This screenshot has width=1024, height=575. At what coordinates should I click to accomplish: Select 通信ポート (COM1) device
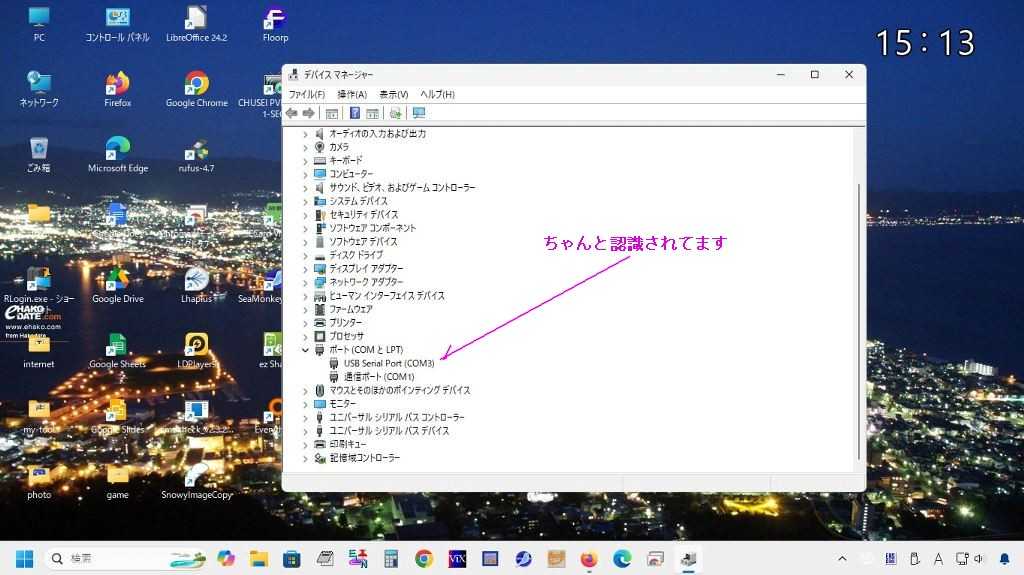(x=378, y=377)
